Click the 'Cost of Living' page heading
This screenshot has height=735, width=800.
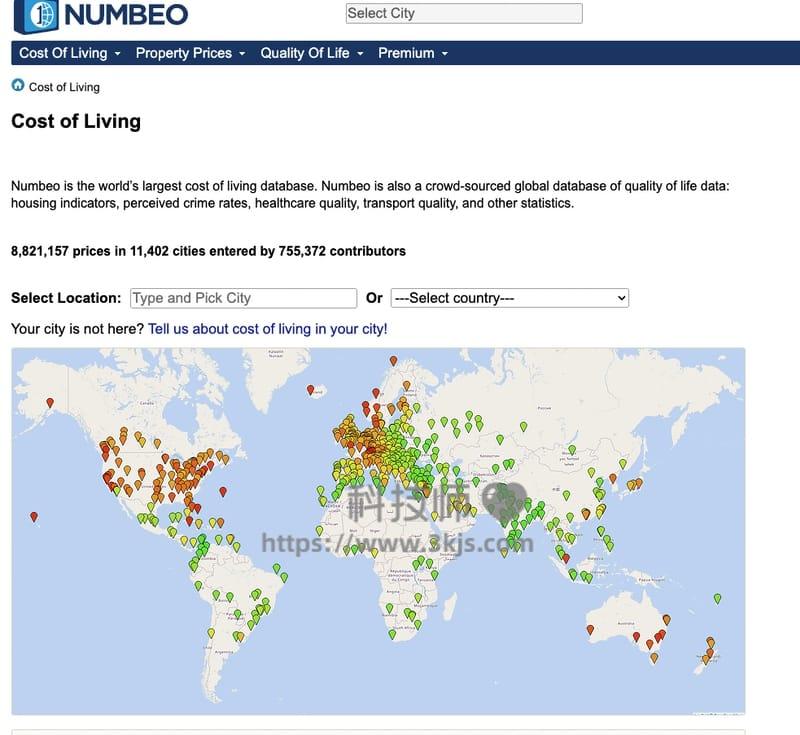pyautogui.click(x=76, y=121)
